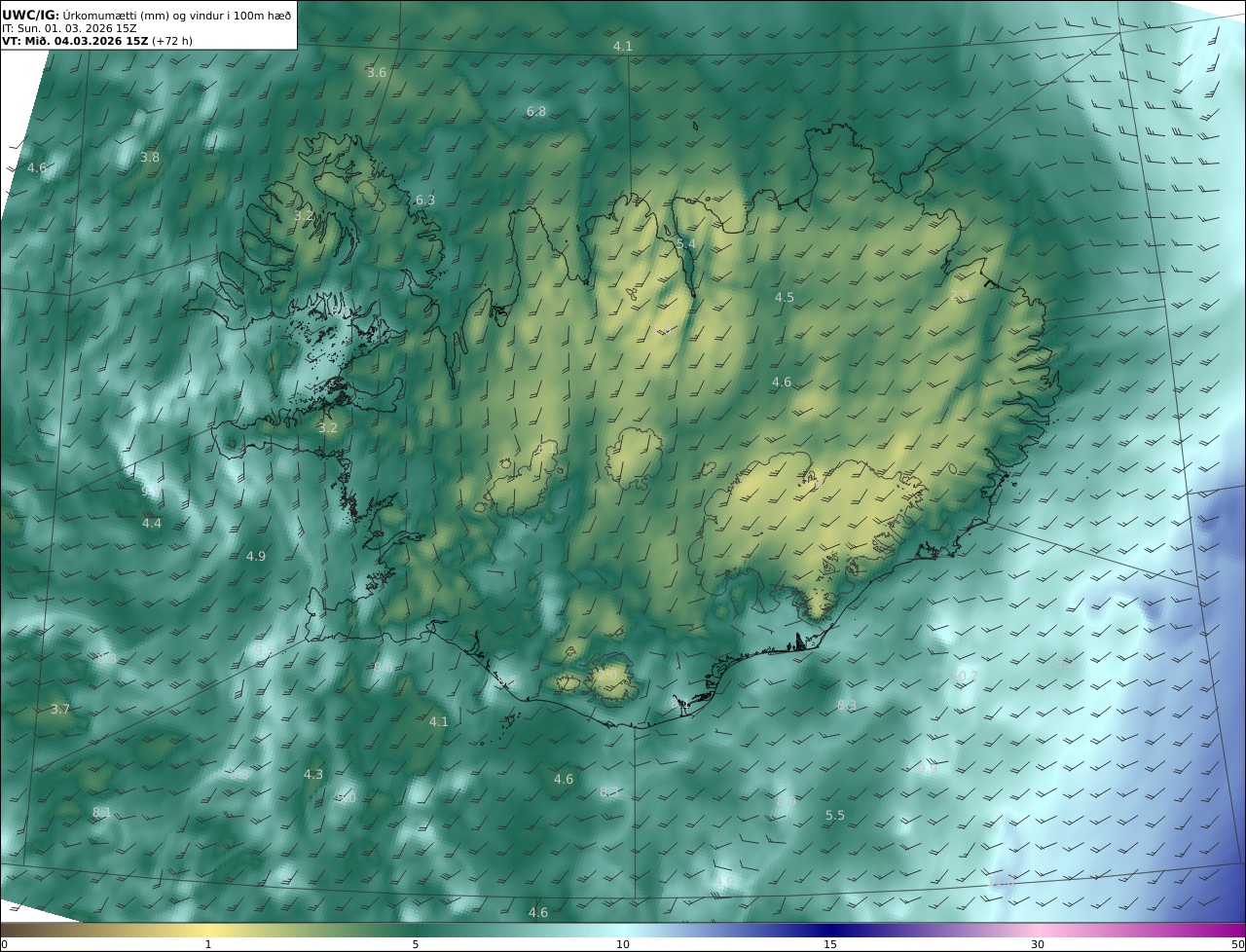1246x952 pixels.
Task: Click the 3.8 value label
Action: click(x=150, y=158)
